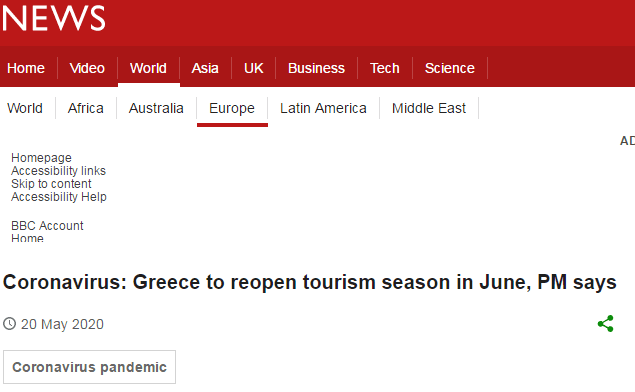Image resolution: width=635 pixels, height=392 pixels.
Task: Open the Tech section
Action: click(x=385, y=68)
